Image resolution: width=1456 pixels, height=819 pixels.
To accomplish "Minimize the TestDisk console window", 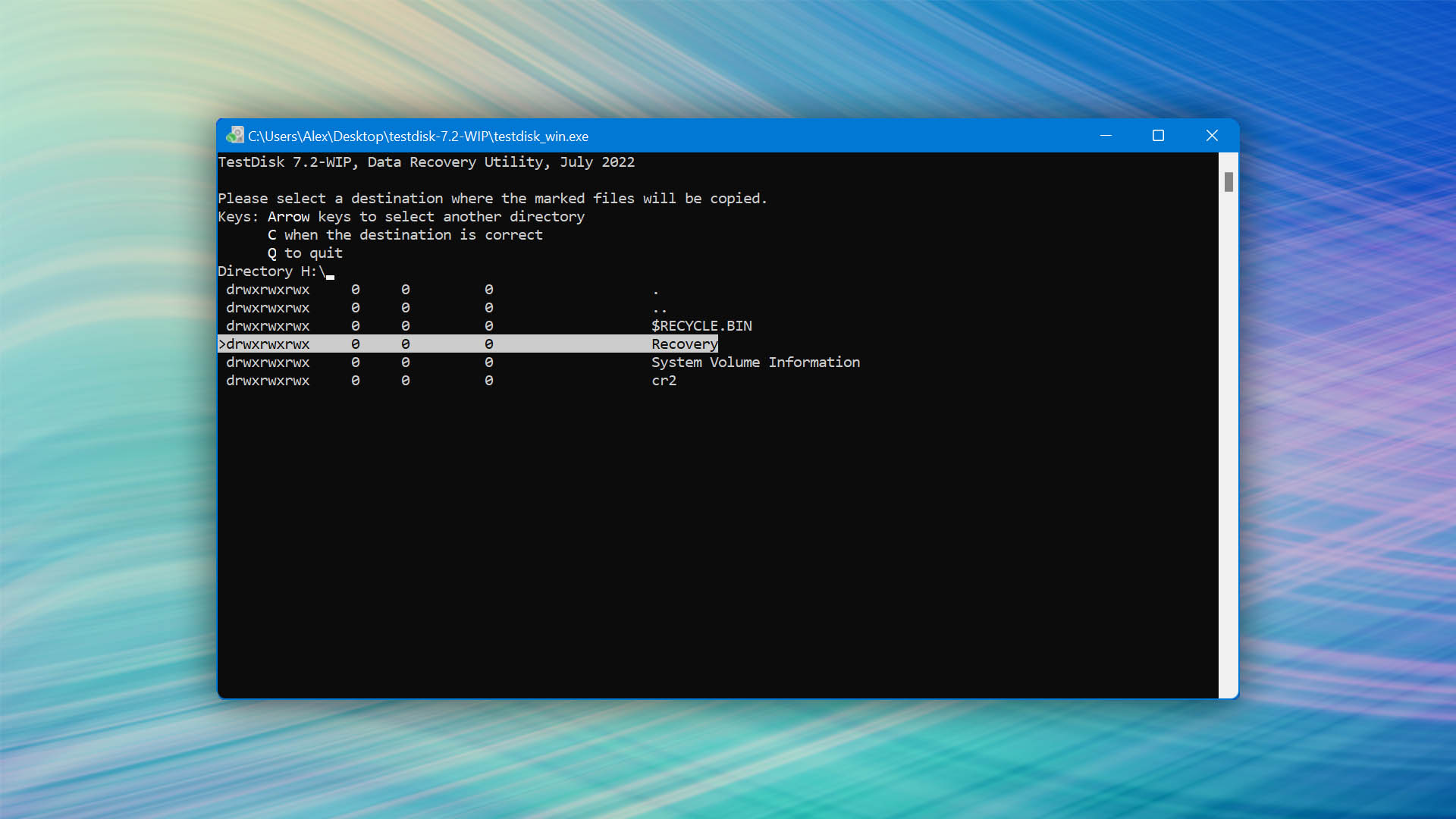I will [1106, 136].
